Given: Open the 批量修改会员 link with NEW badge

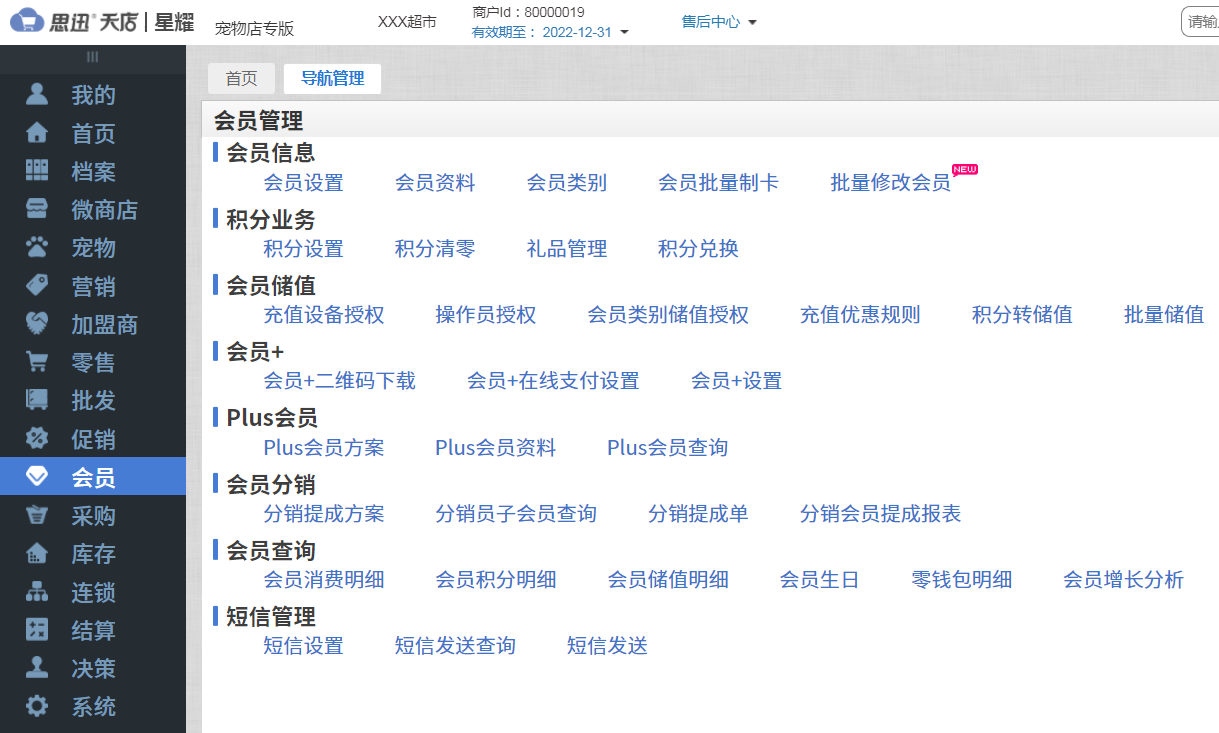Looking at the screenshot, I should [890, 183].
